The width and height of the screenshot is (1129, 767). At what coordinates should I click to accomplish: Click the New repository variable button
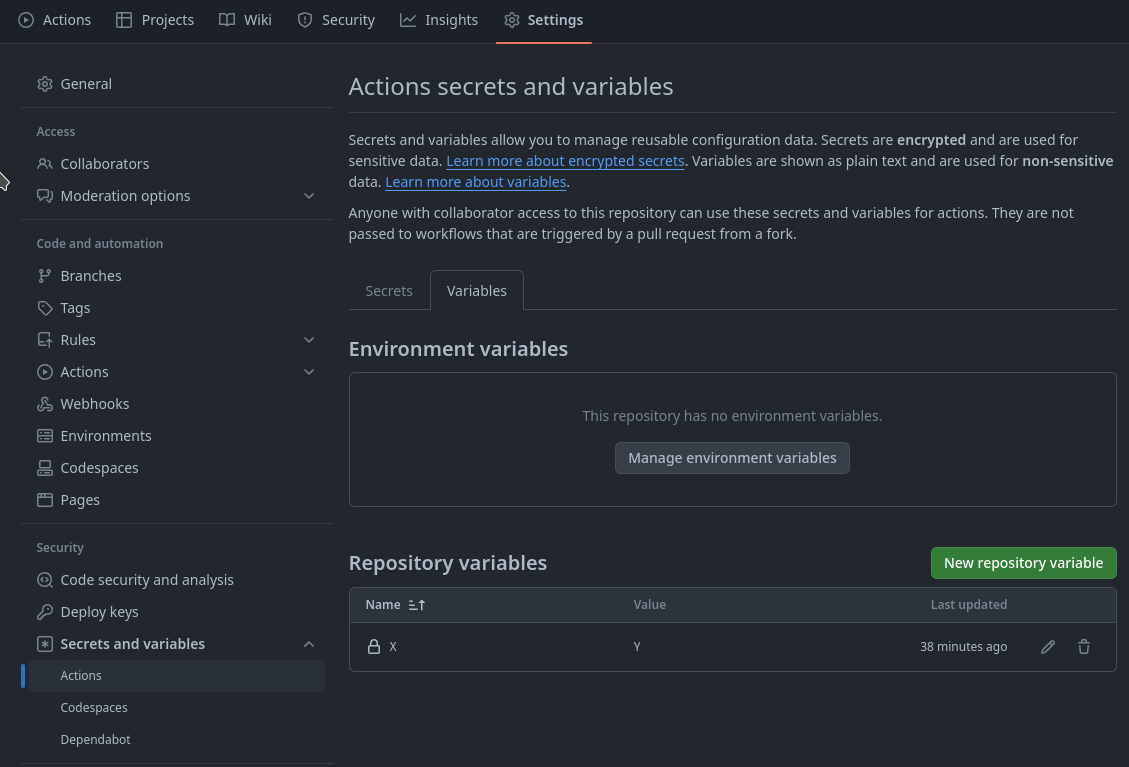click(x=1023, y=563)
